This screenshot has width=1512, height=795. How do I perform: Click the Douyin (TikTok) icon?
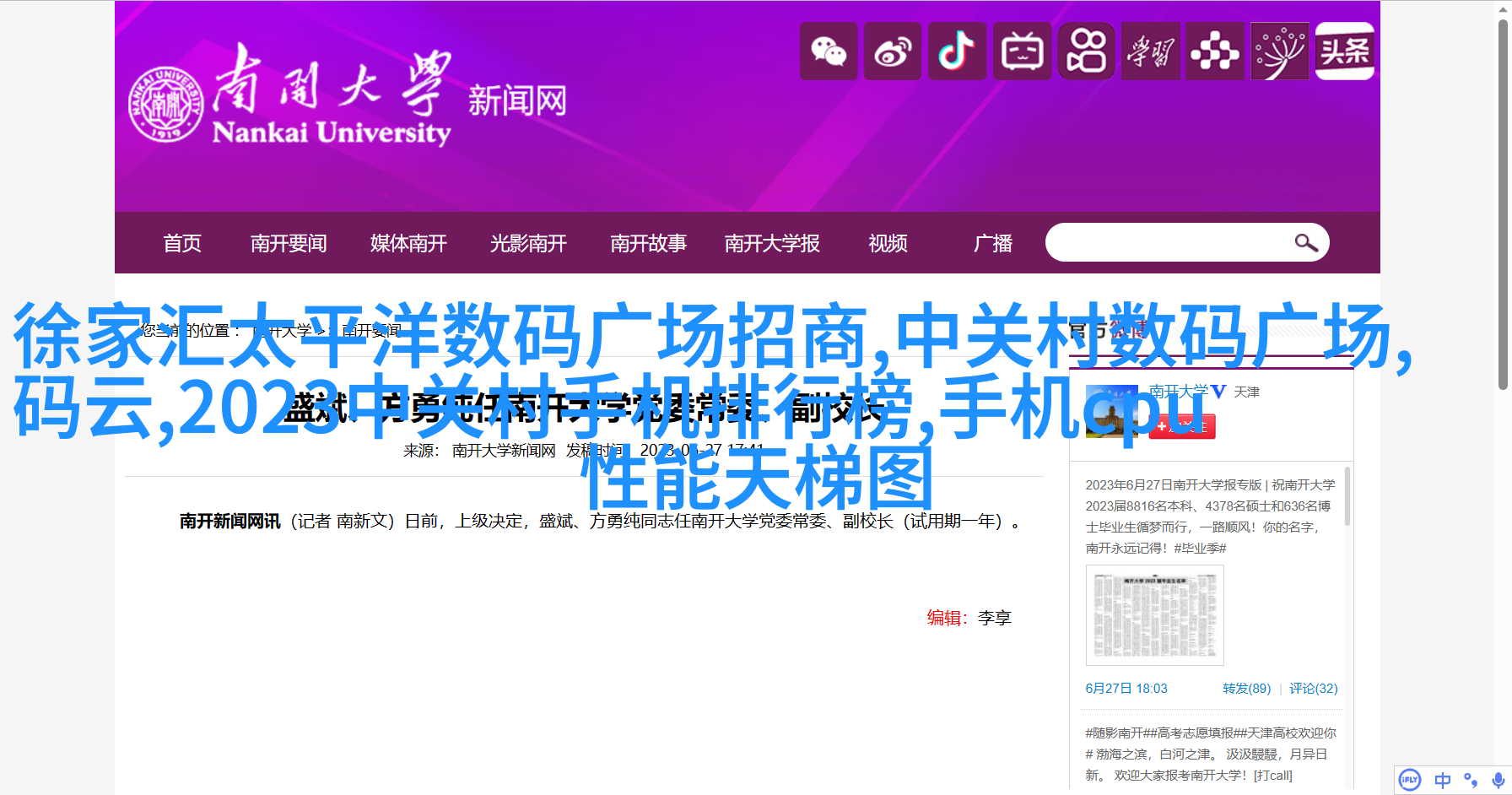tap(957, 51)
